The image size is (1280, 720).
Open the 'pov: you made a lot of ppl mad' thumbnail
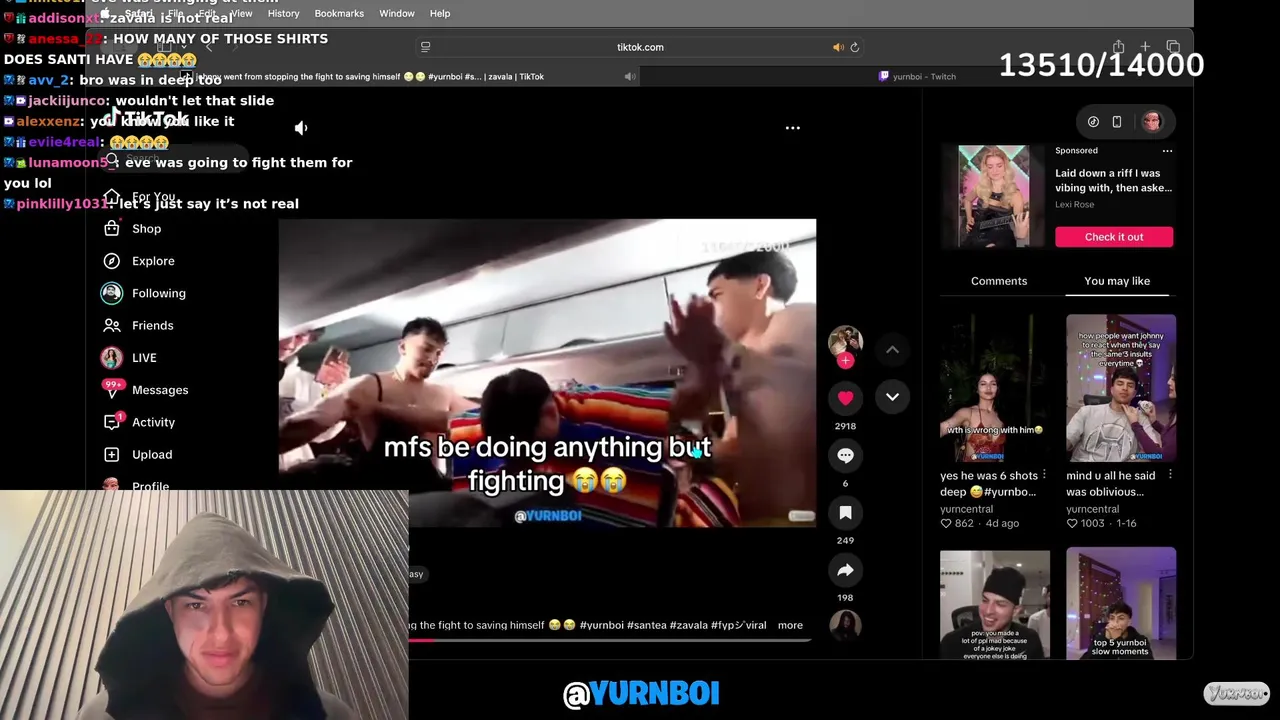(995, 603)
